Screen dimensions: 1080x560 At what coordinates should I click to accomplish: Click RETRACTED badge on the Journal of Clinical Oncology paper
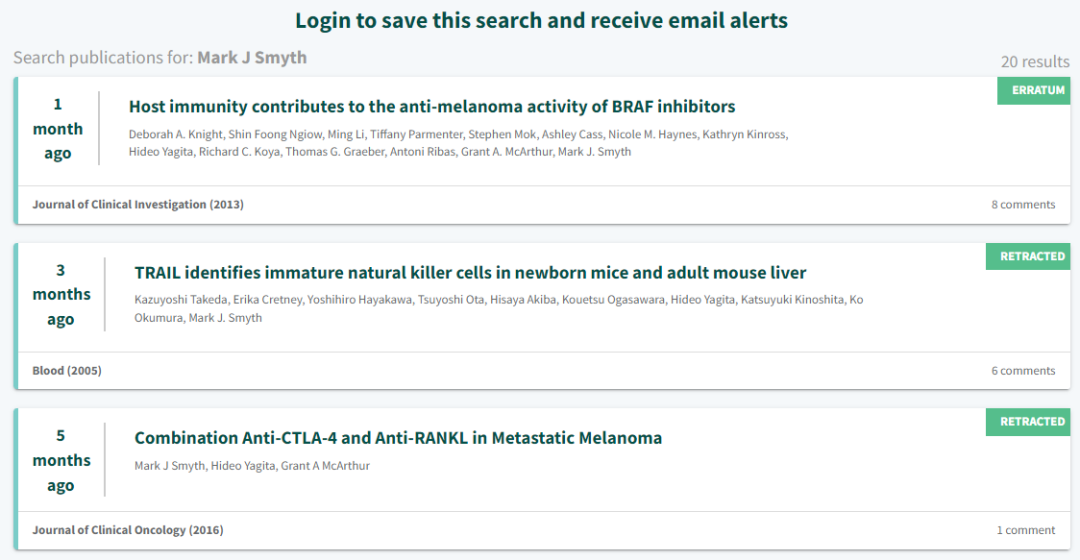tap(1028, 422)
